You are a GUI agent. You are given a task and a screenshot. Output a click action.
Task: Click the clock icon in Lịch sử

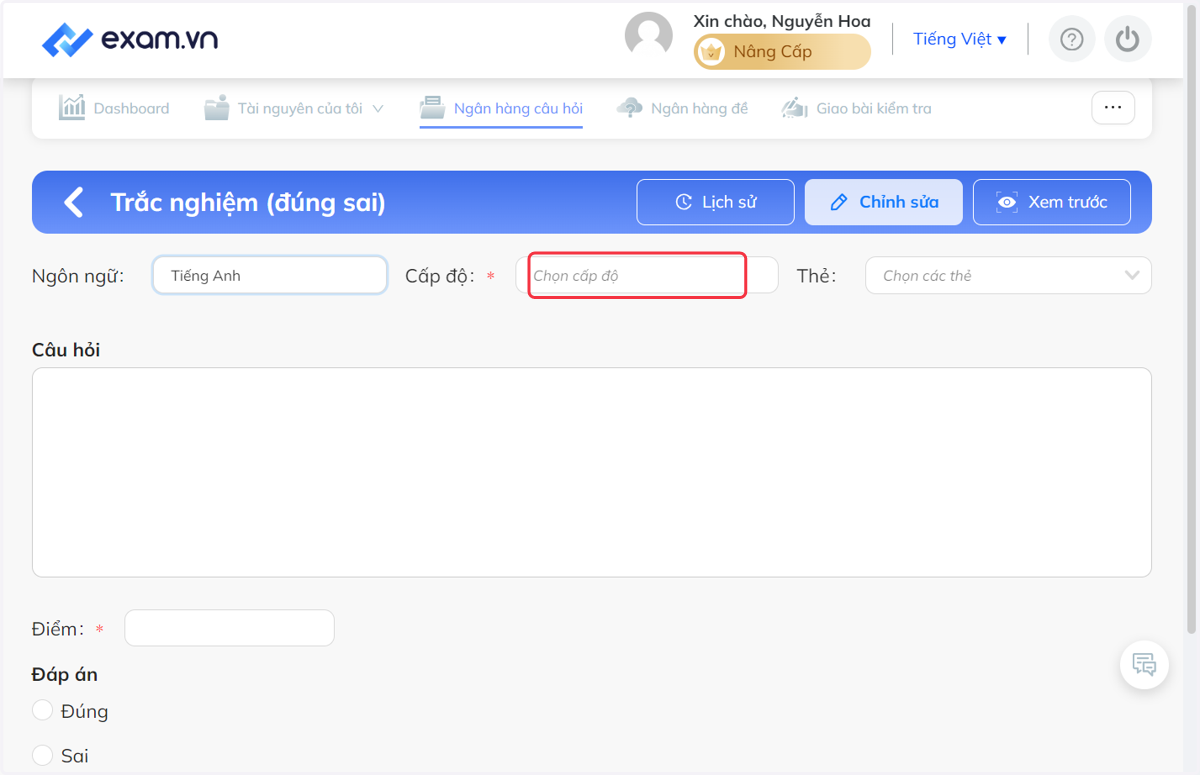point(683,202)
